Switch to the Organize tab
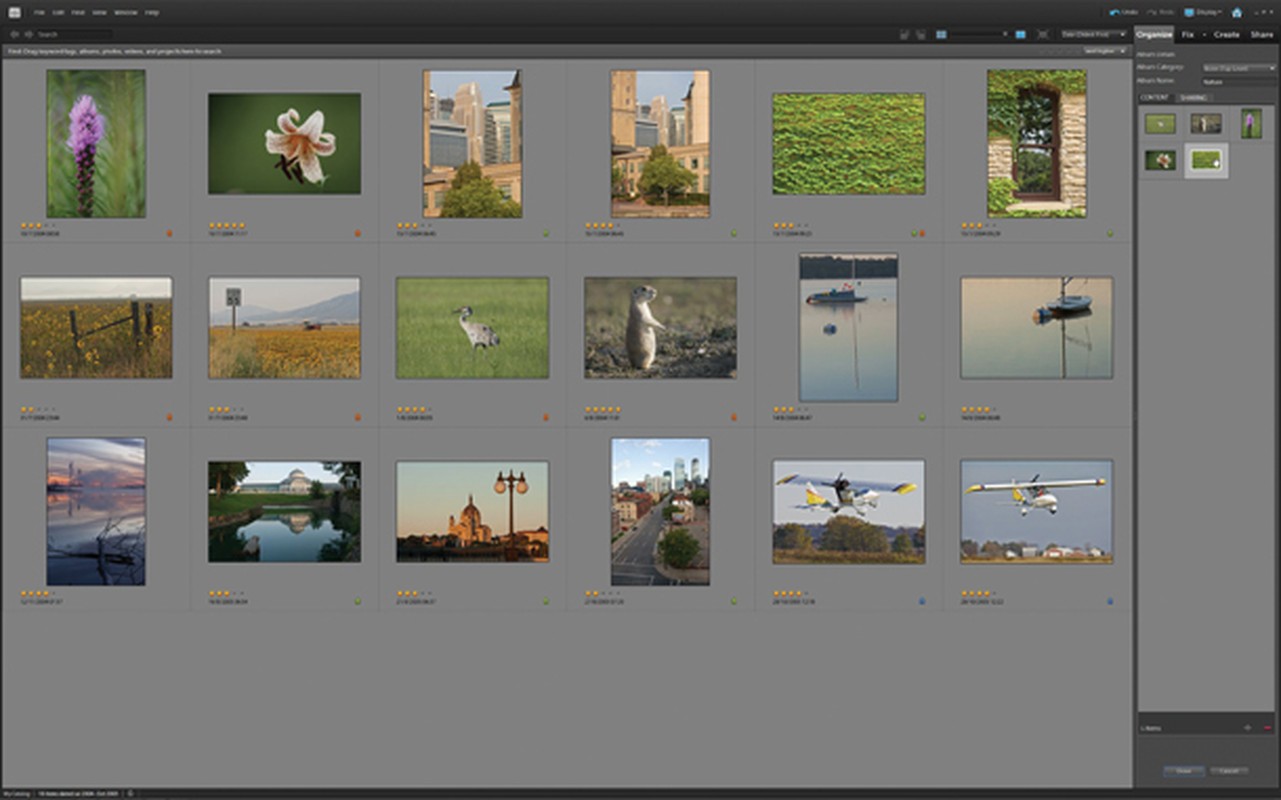The width and height of the screenshot is (1281, 800). [x=1154, y=34]
